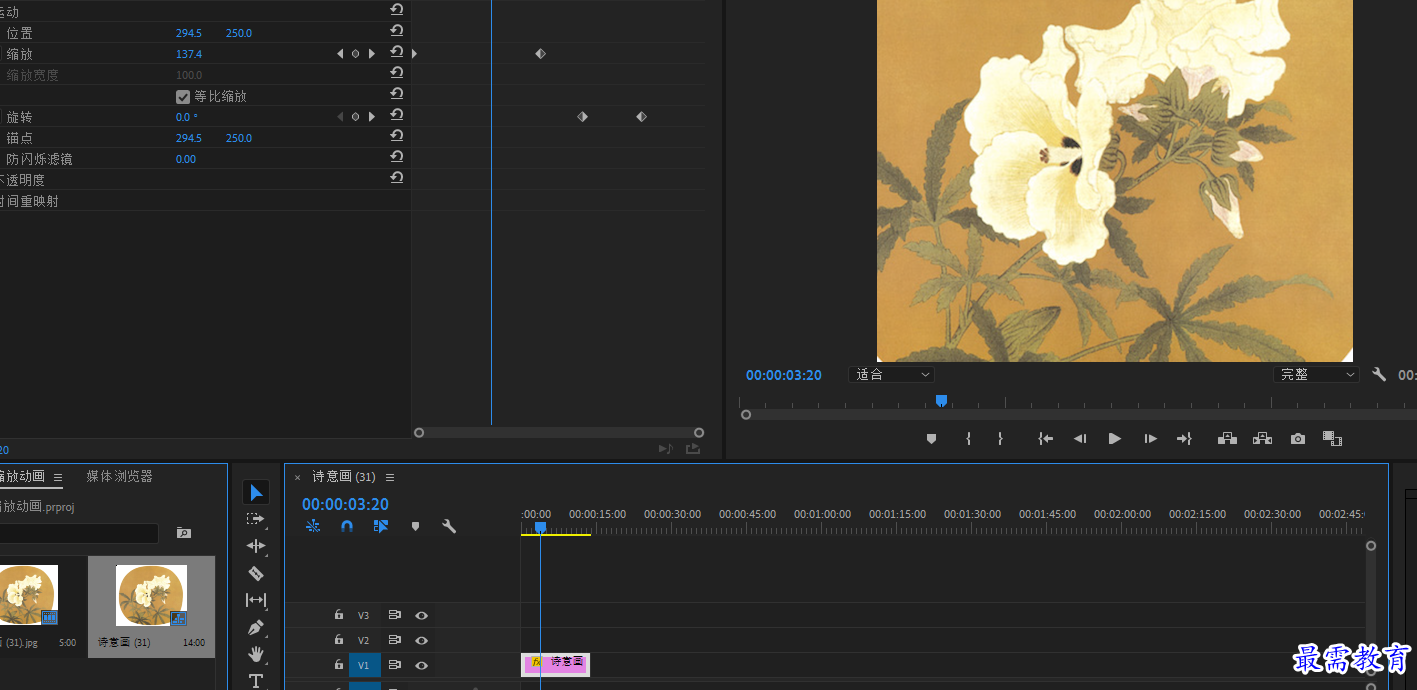Reset the 防闪烁滤镜 parameter
Viewport: 1417px width, 690px height.
(397, 158)
